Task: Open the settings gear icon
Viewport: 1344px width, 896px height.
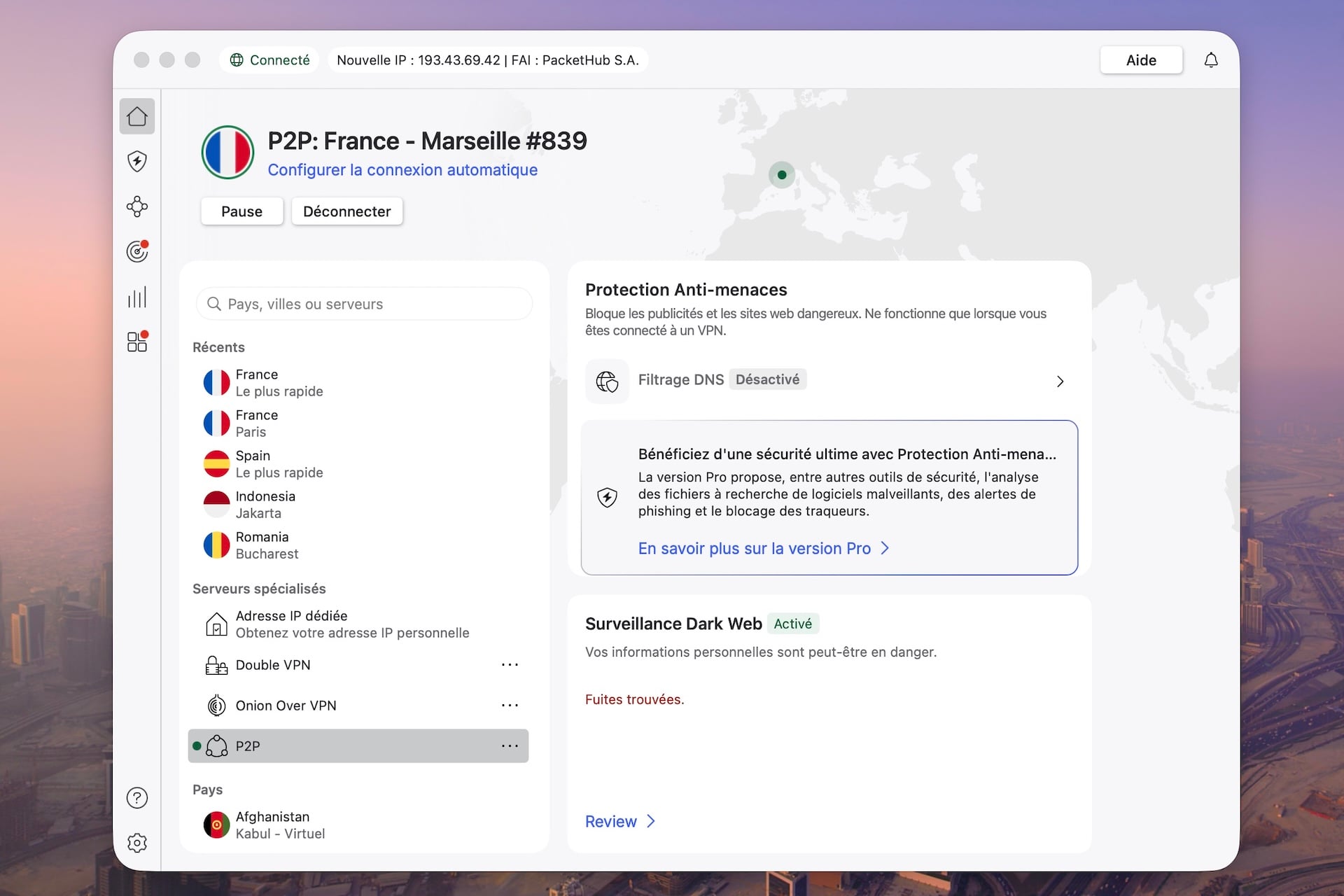Action: 136,843
